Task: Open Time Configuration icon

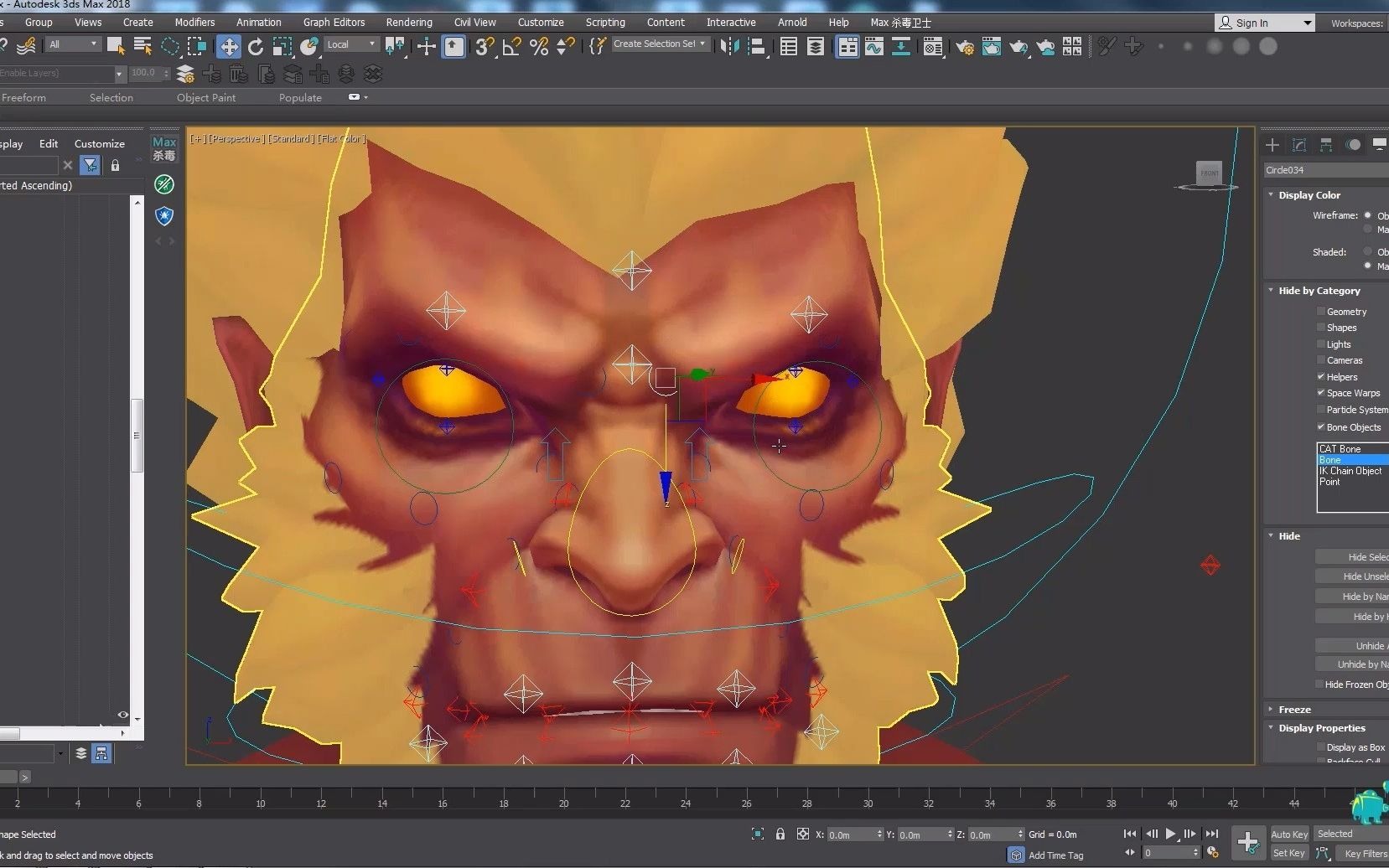Action: [1212, 852]
